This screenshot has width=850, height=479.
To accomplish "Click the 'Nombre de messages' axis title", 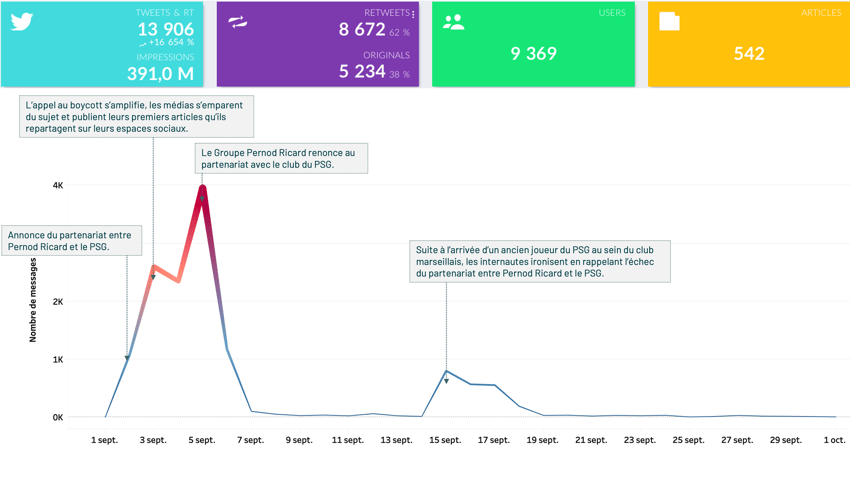I will click(x=33, y=300).
